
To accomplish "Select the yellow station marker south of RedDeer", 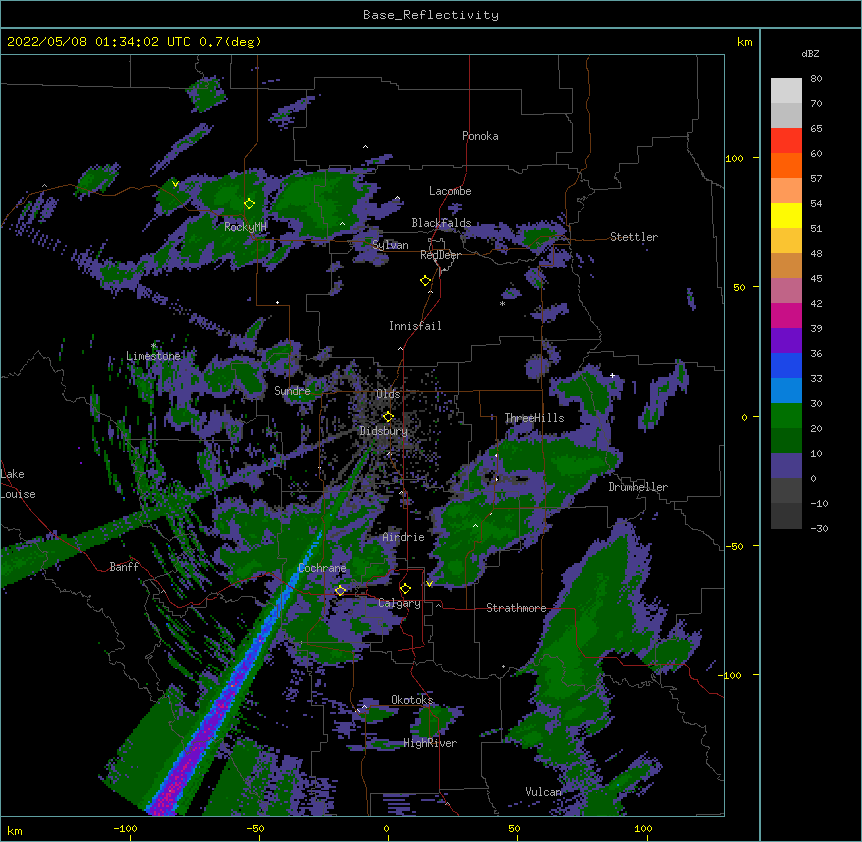I will coord(426,281).
